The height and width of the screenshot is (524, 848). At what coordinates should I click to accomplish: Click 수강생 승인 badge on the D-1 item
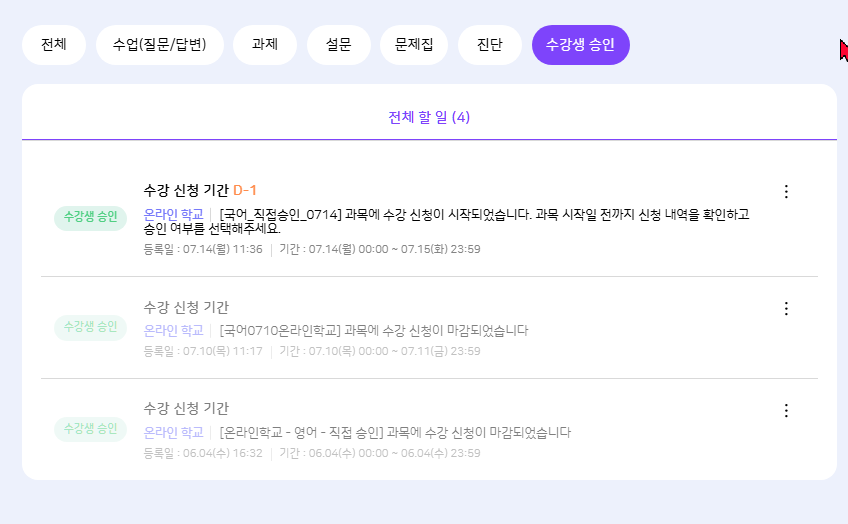90,216
